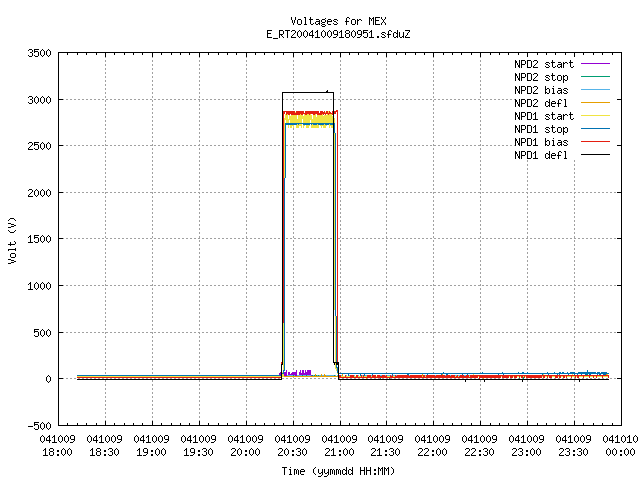Screen dimensions: 640x480
Task: Click the yellow NPD1 start noisy band
Action: 310,121
